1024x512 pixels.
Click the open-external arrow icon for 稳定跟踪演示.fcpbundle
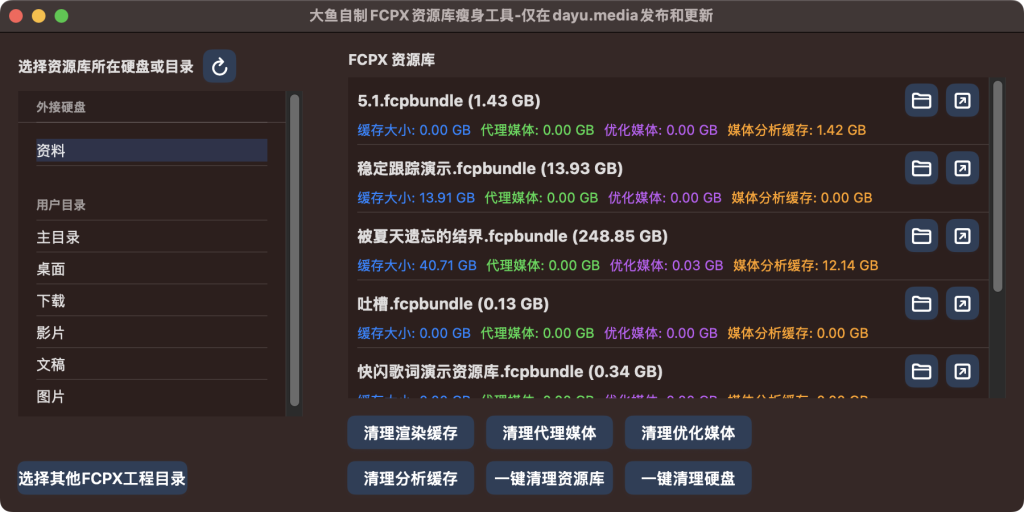pyautogui.click(x=962, y=168)
